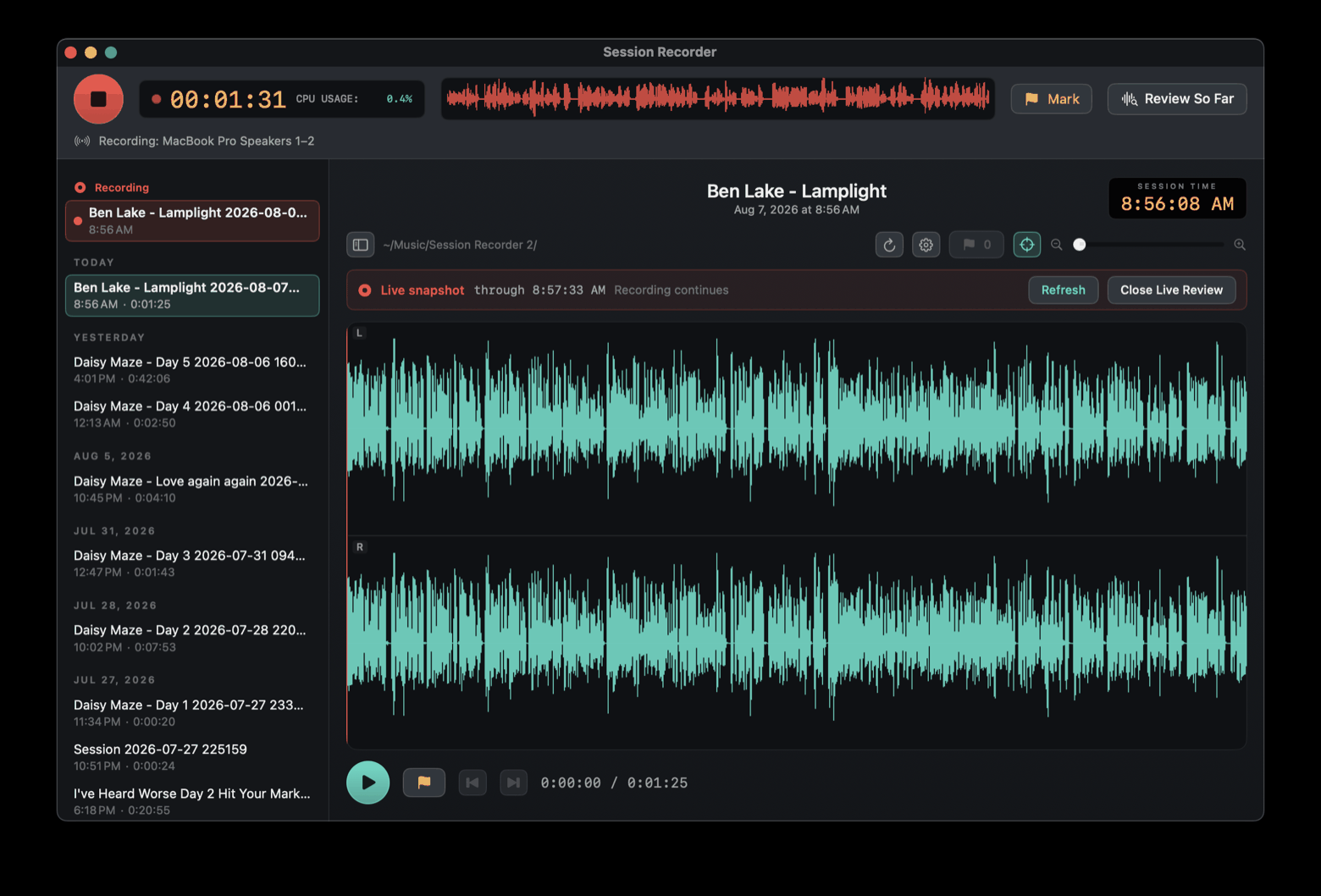Viewport: 1321px width, 896px height.
Task: Open Daisy Maze - Love again again session
Action: pos(192,489)
